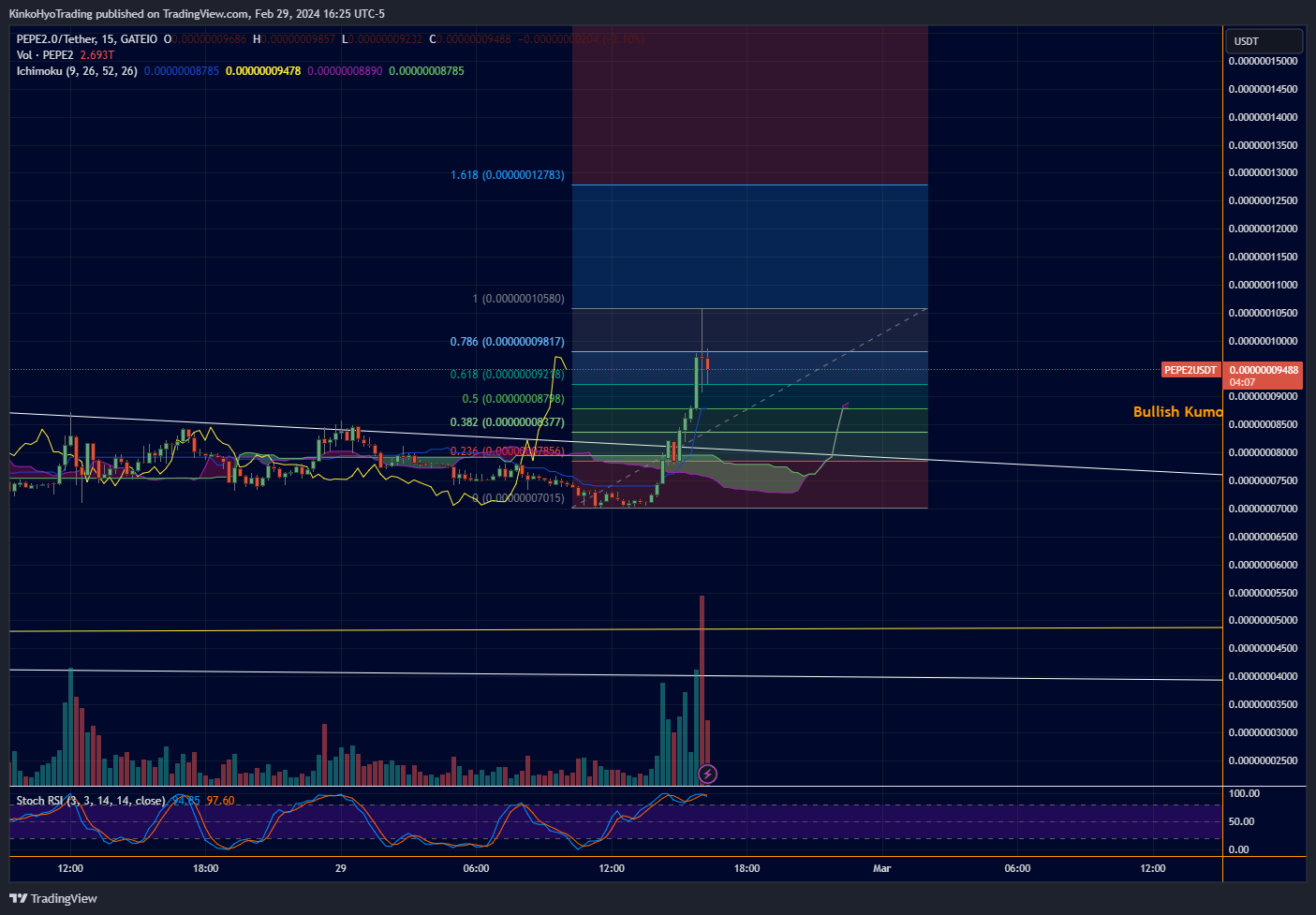
Task: Click price axis label 0.00000003000
Action: click(x=1263, y=732)
